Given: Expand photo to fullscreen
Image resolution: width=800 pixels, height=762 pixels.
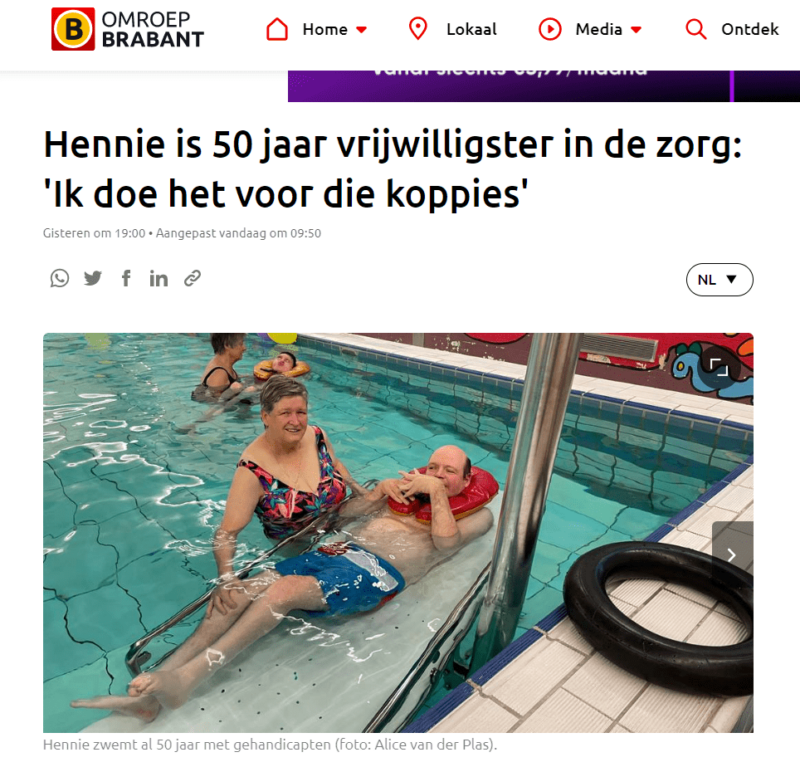Looking at the screenshot, I should (719, 367).
